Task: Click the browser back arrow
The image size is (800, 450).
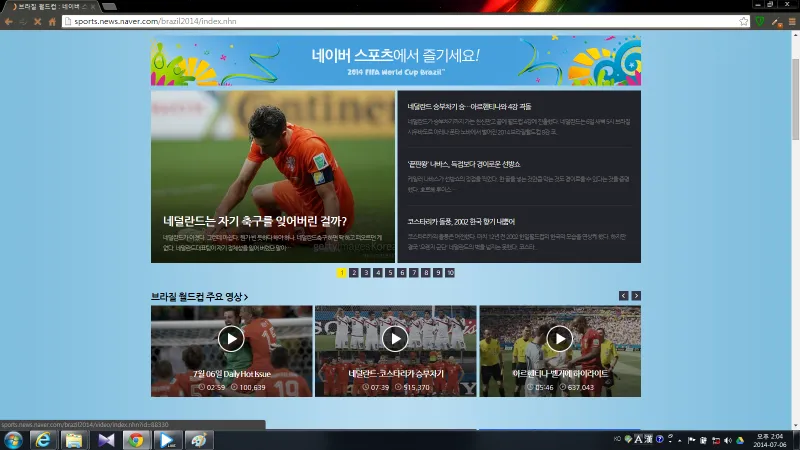Action: 9,21
